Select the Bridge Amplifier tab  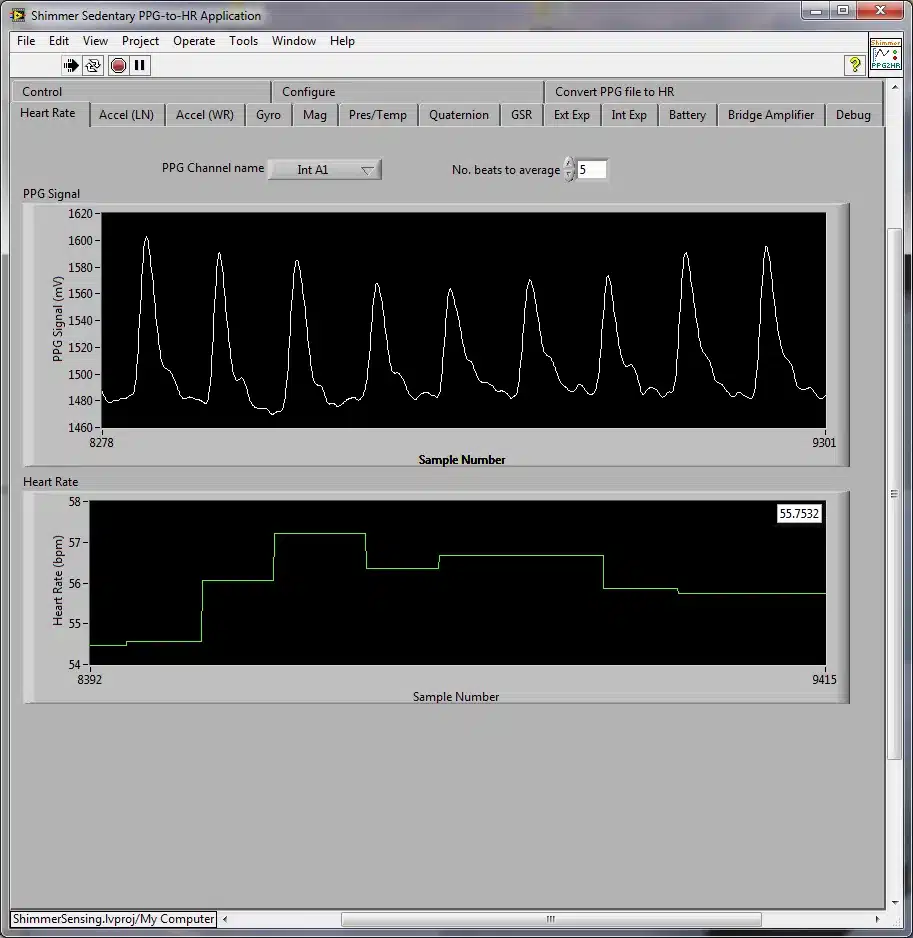(x=771, y=115)
